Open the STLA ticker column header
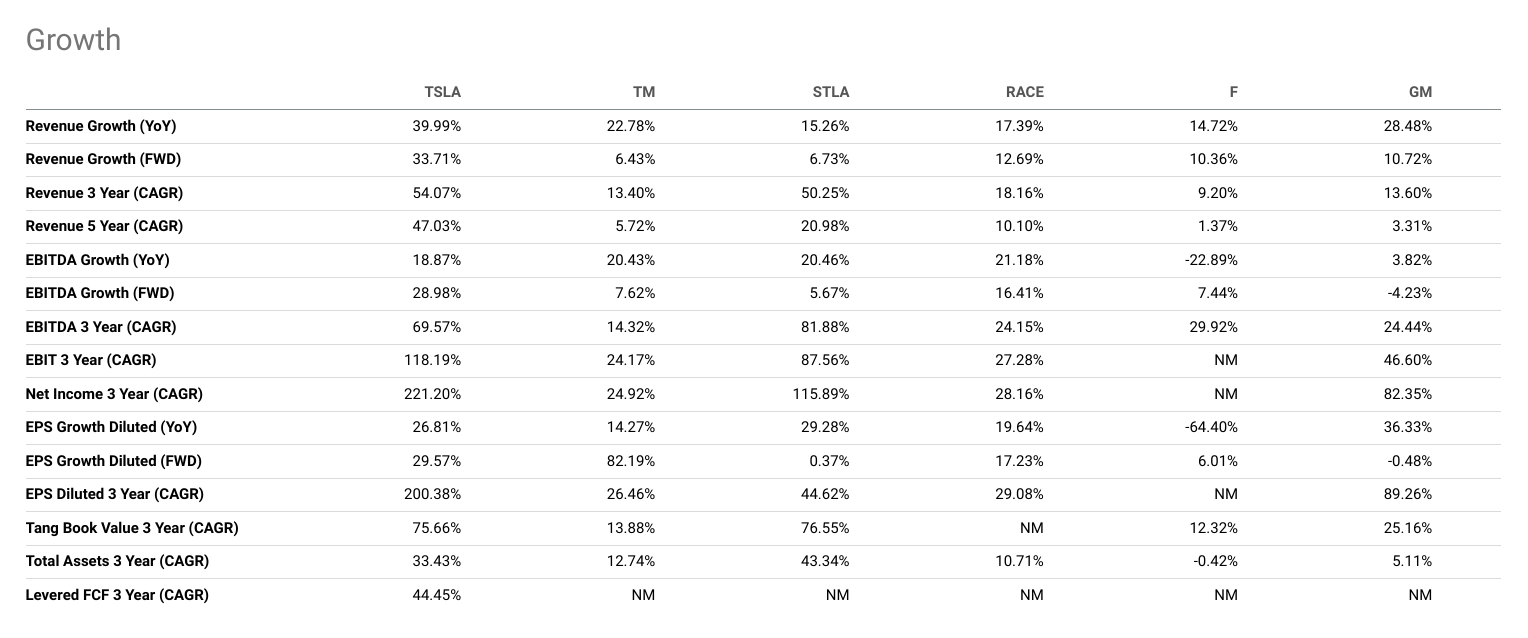Image resolution: width=1528 pixels, height=638 pixels. (830, 92)
